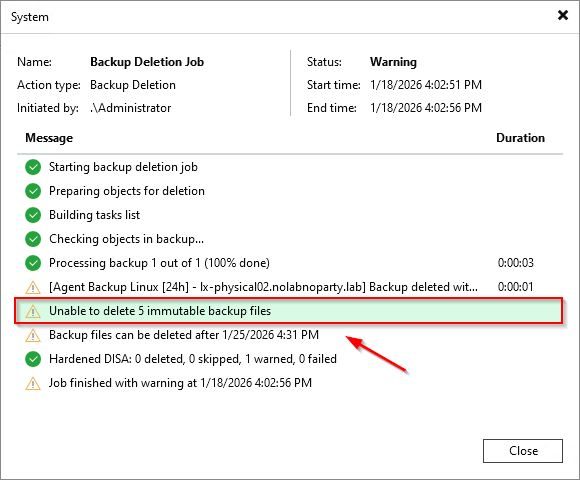The width and height of the screenshot is (580, 480).
Task: Click the 'Action type:' label
Action: click(x=49, y=85)
